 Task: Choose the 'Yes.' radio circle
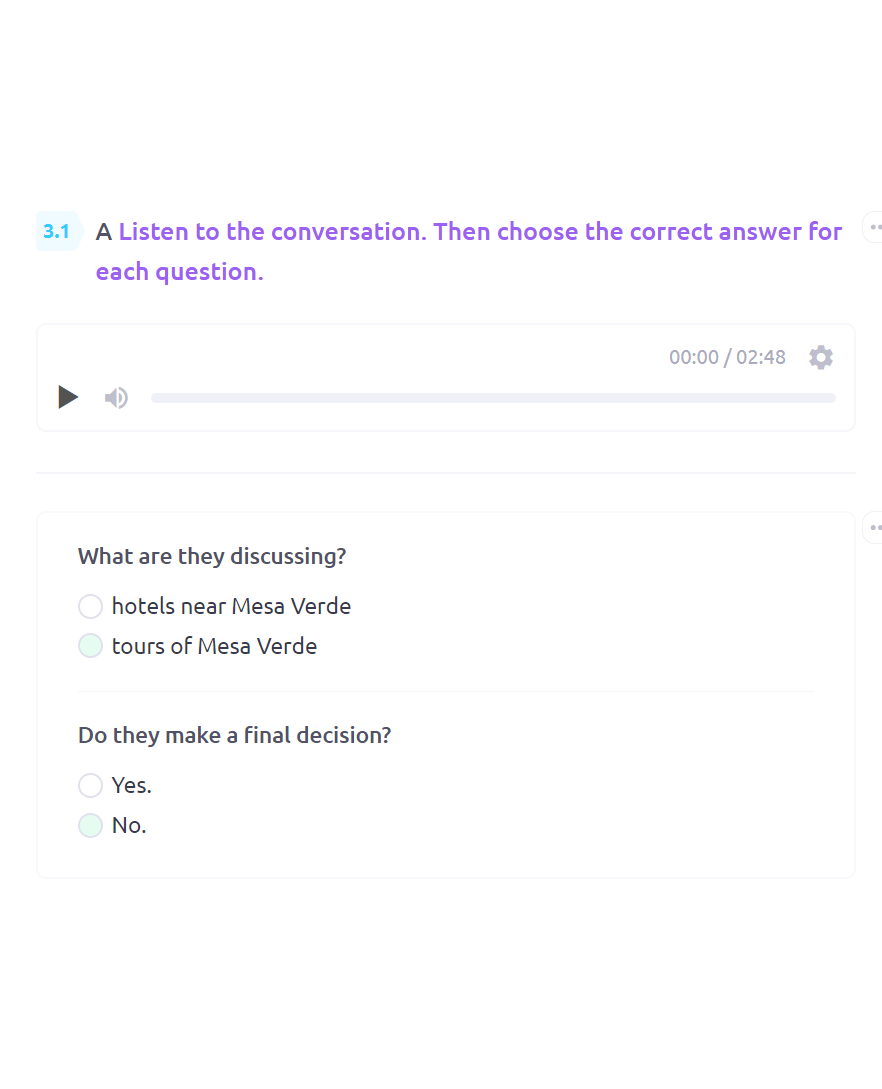(x=90, y=785)
